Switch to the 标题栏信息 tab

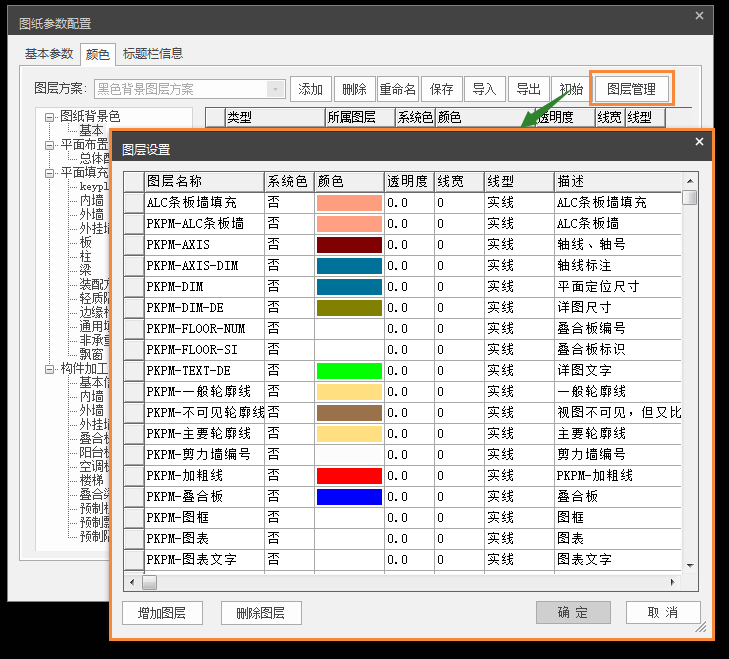point(152,54)
